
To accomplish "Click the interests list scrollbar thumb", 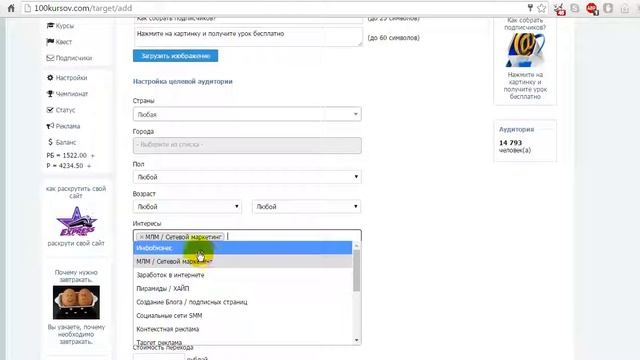I will [356, 270].
